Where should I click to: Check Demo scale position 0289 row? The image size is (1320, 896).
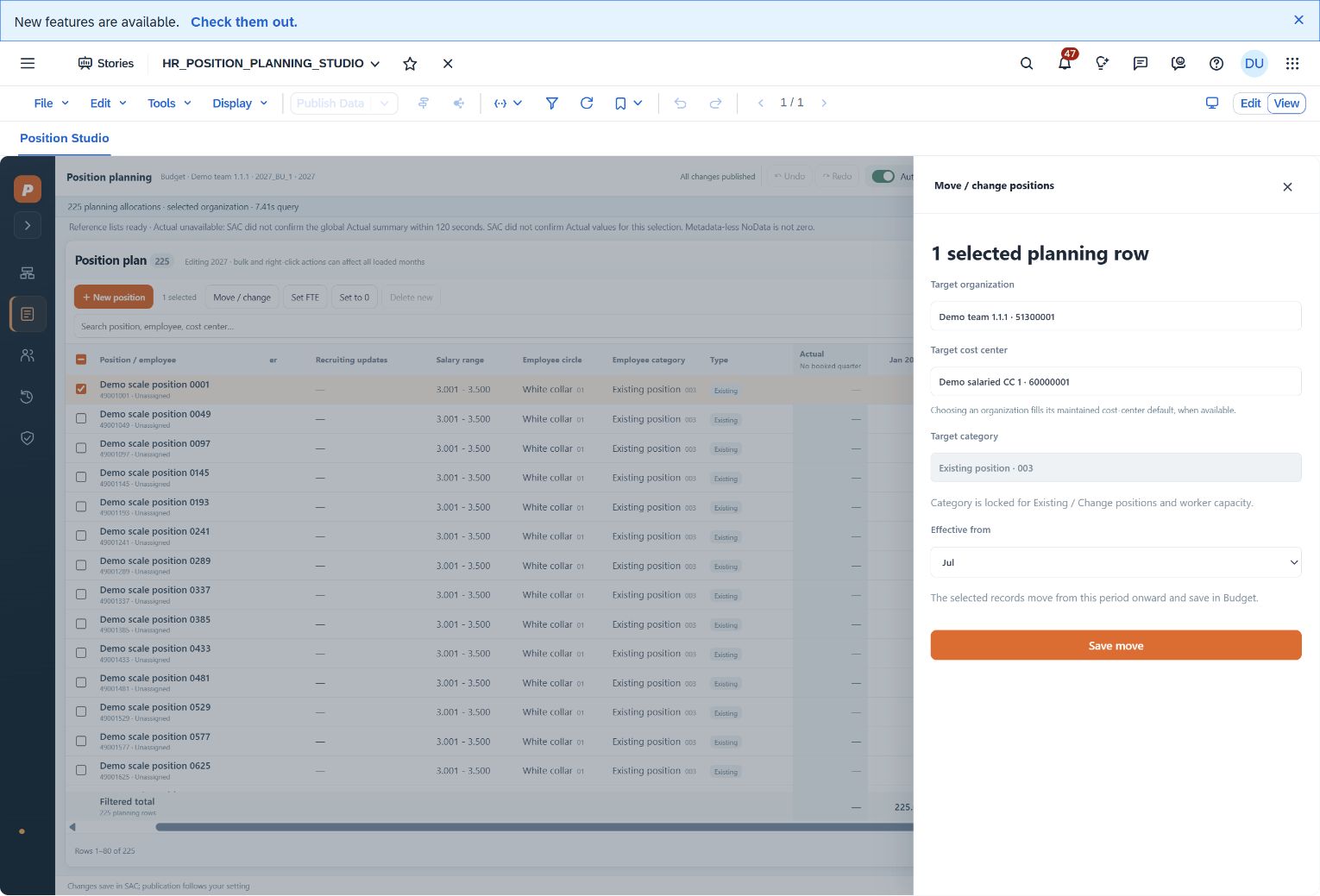tap(81, 565)
